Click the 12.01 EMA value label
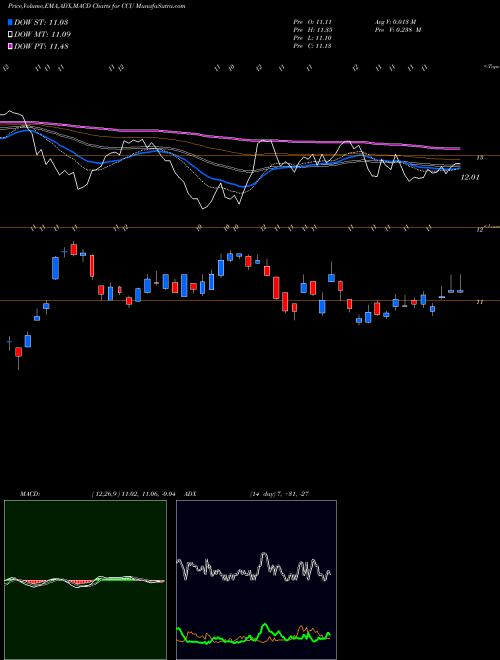 coord(470,178)
